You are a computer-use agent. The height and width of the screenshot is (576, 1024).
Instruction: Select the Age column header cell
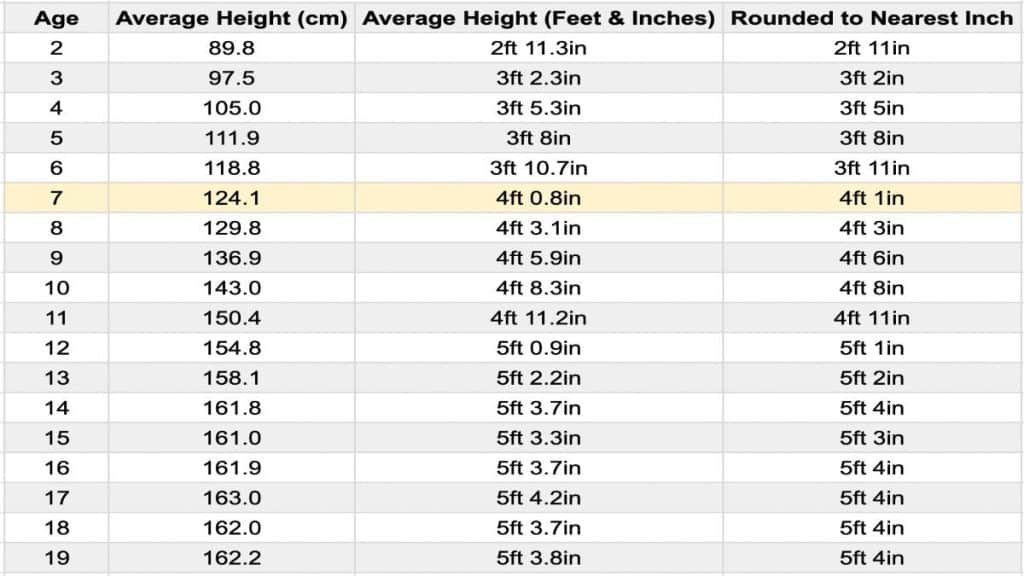[x=56, y=18]
